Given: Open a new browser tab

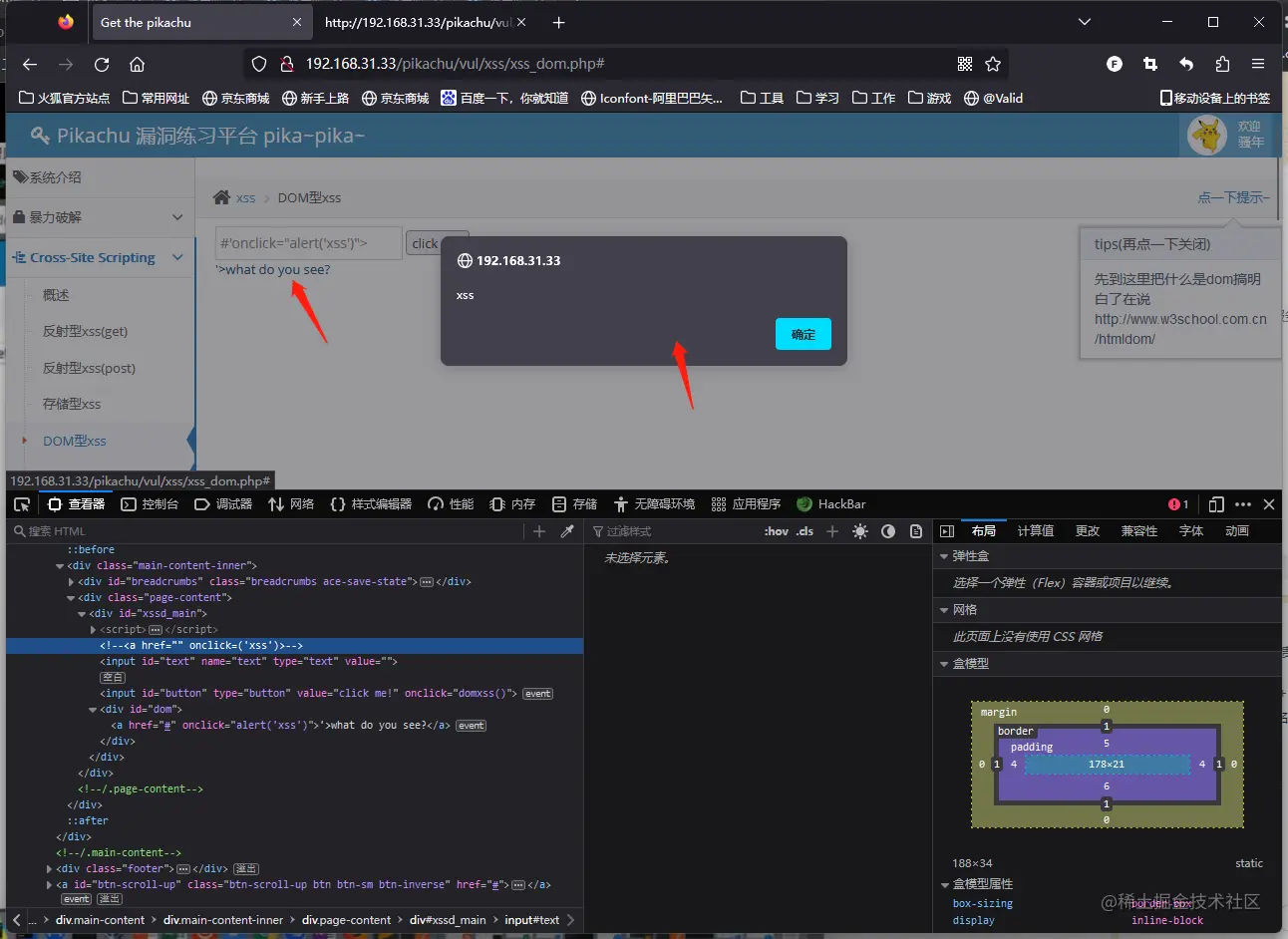Looking at the screenshot, I should tap(558, 22).
